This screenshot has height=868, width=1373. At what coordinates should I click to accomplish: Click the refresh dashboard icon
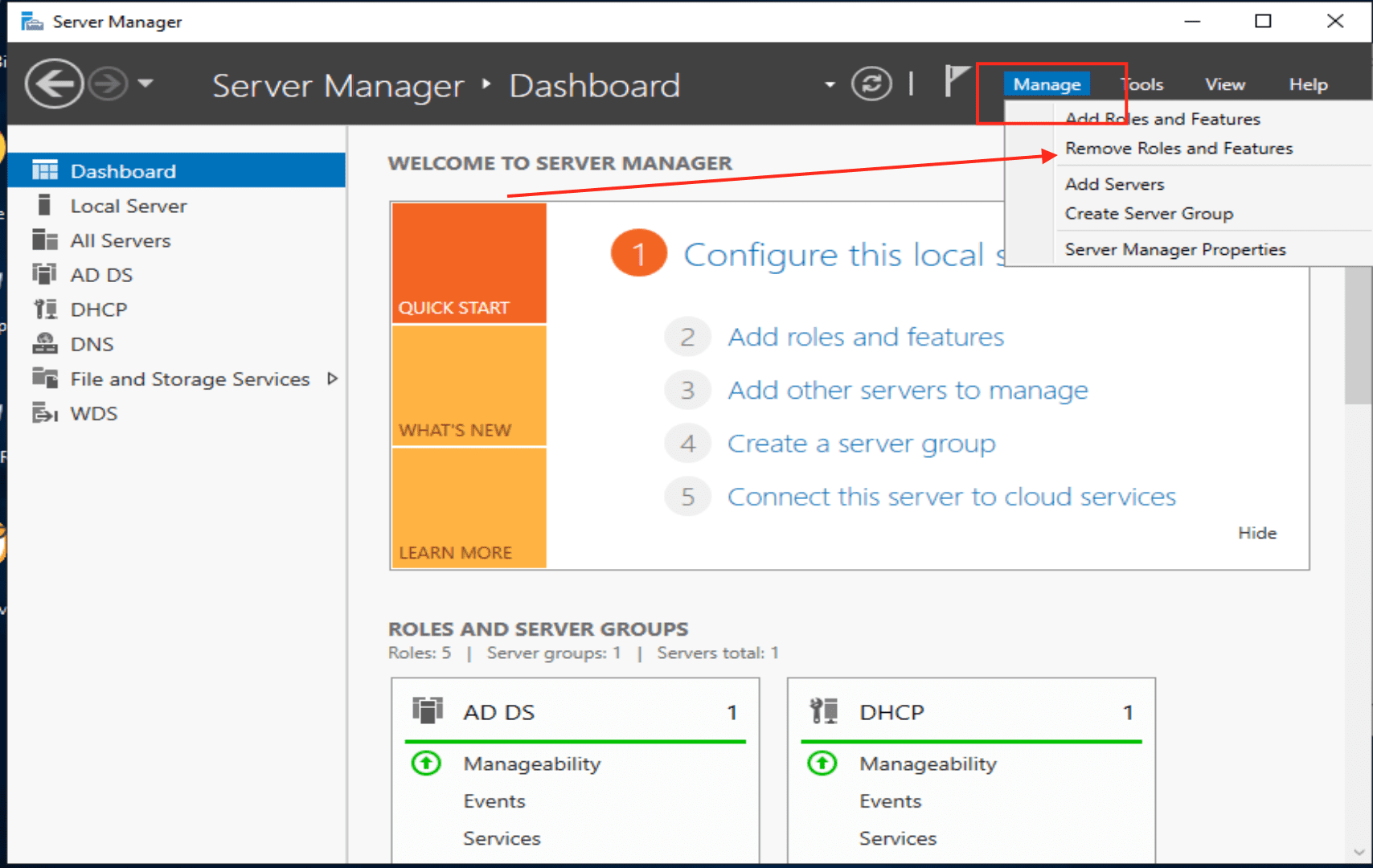[x=871, y=84]
